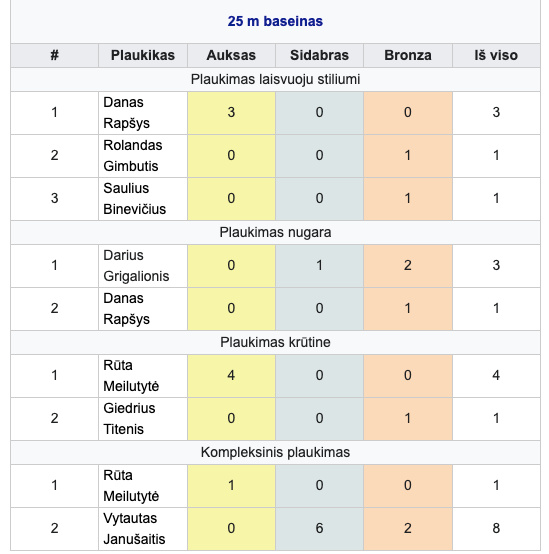Click Rolandas Gimbutis name cell
This screenshot has height=554, width=549.
coord(143,156)
